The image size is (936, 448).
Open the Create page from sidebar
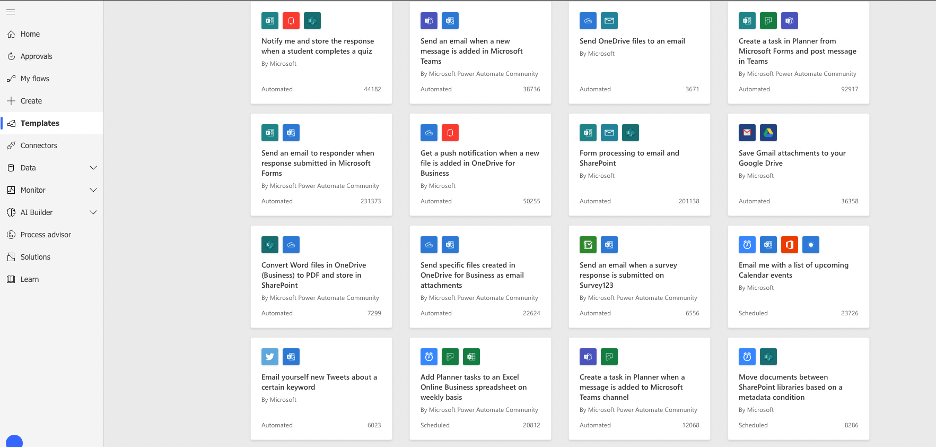tap(31, 101)
